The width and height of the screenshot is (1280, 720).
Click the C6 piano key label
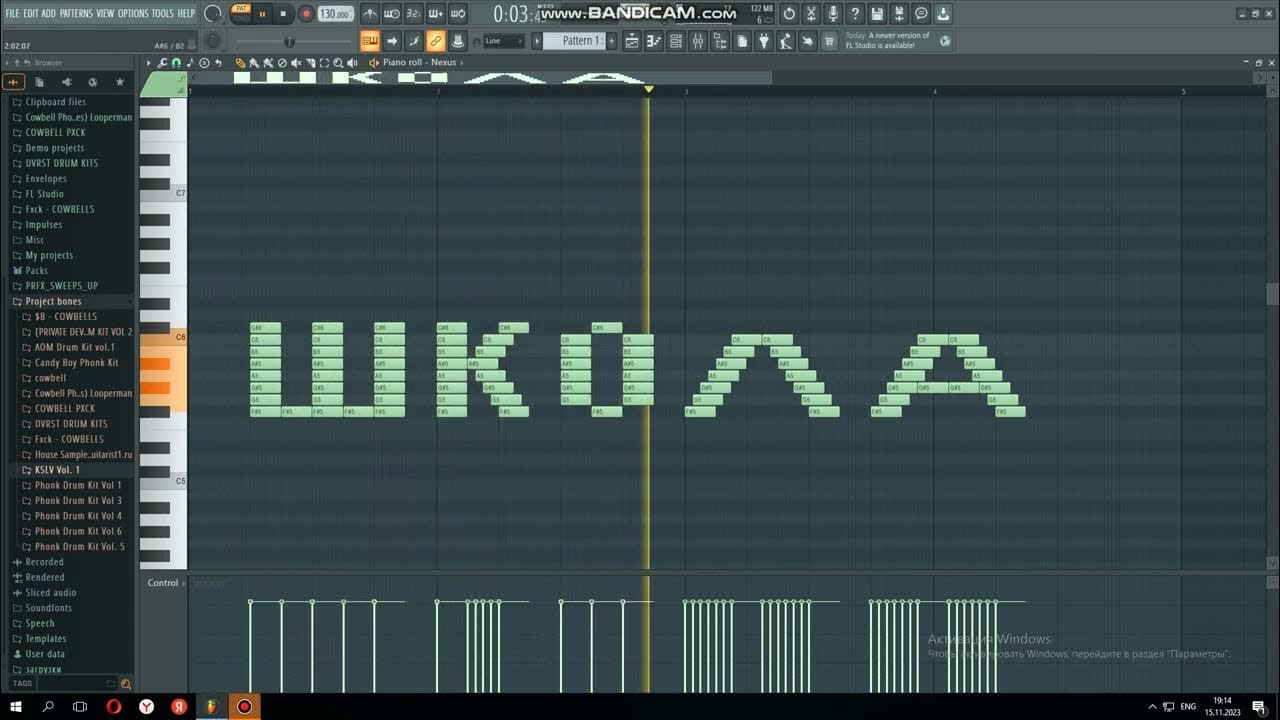(180, 337)
